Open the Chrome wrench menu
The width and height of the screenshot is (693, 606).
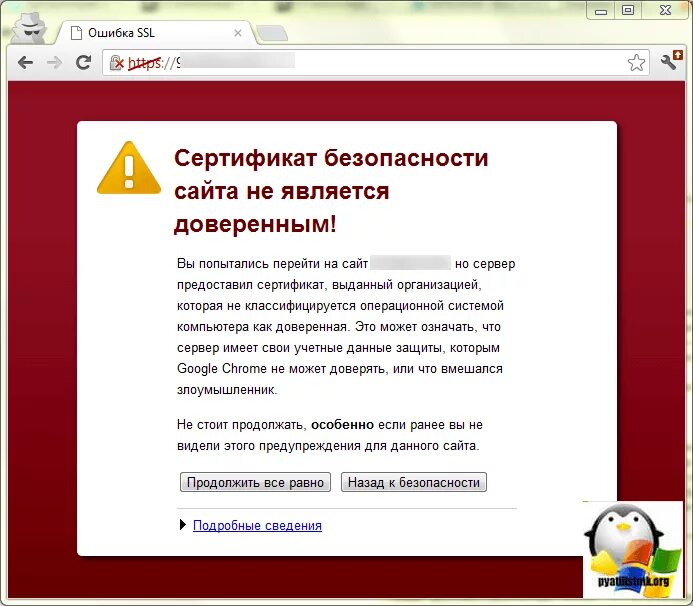(x=670, y=61)
